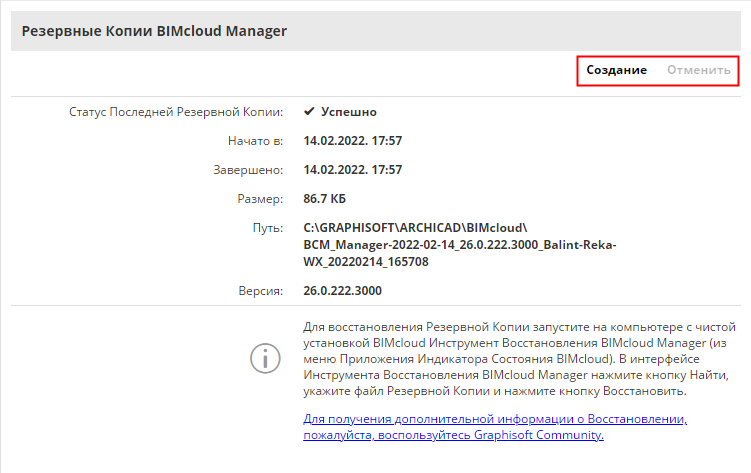
Task: Click the Путь label
Action: pyautogui.click(x=268, y=228)
